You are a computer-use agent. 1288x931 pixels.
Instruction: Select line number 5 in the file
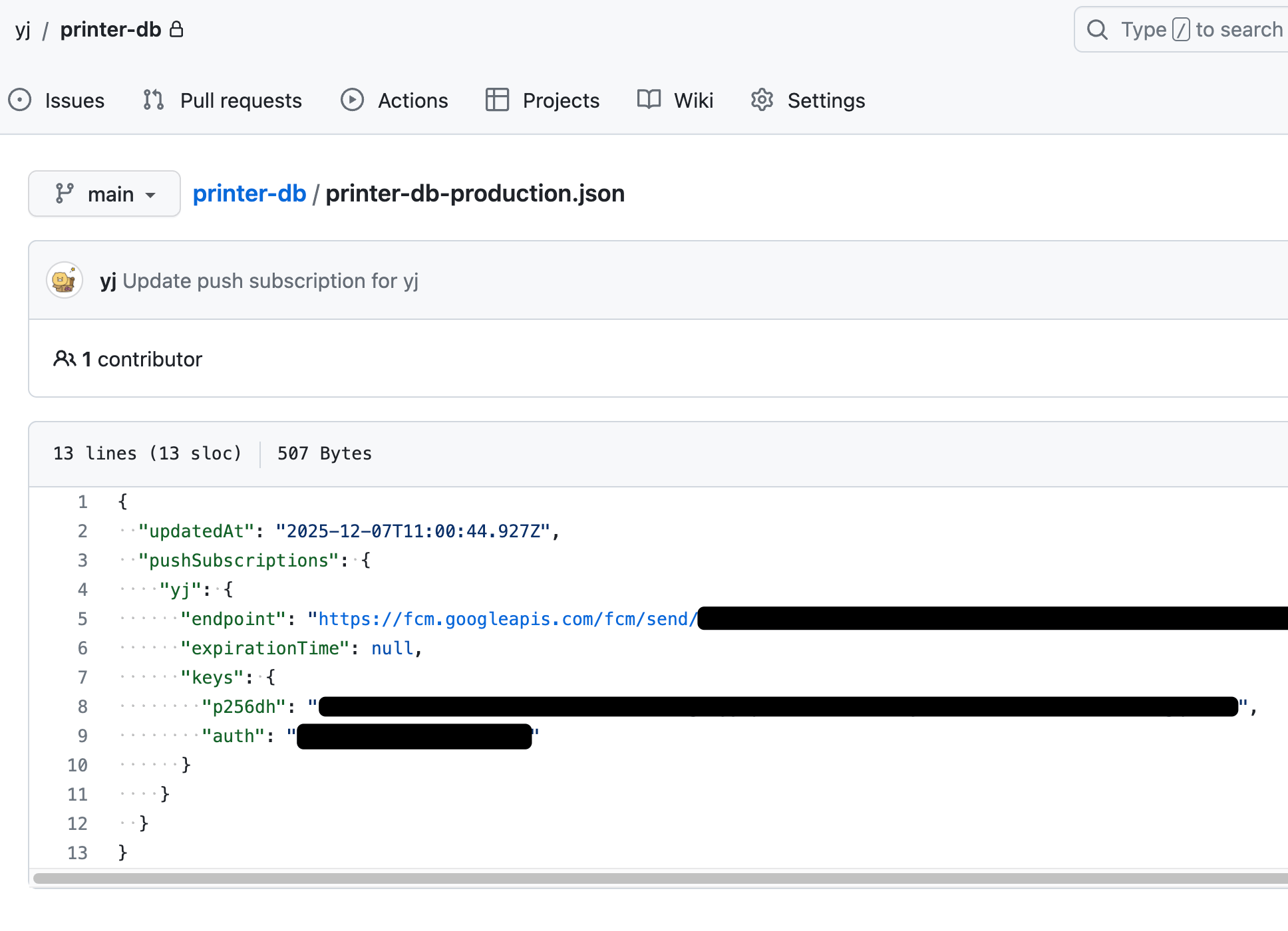point(82,618)
